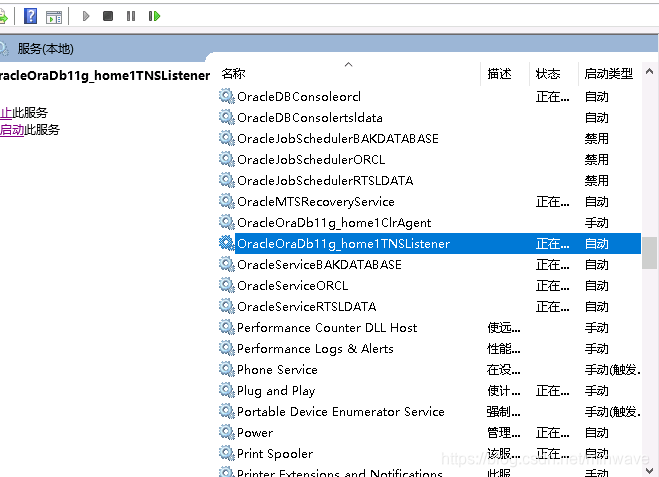Image resolution: width=659 pixels, height=477 pixels.
Task: Click the 使远... description of Performance Counter DLL Host
Action: 503,328
